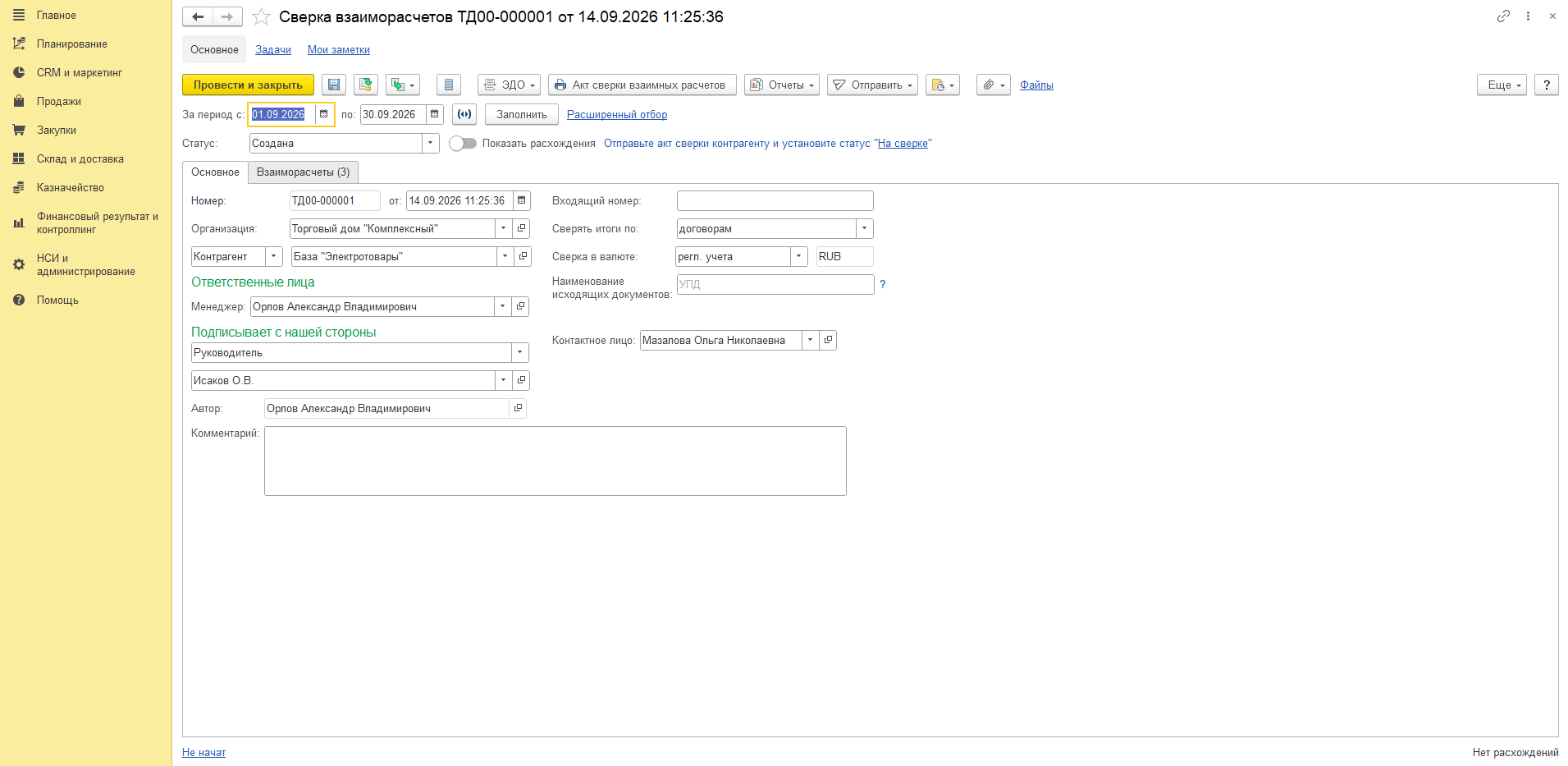Screen dimensions: 1568x766
Task: Open the Казначейство section in the sidebar
Action: [71, 188]
